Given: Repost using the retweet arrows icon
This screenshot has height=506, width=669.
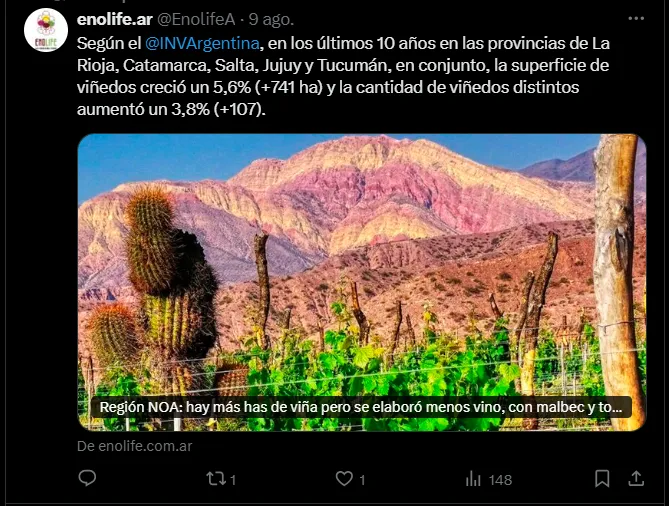Looking at the screenshot, I should tap(216, 479).
